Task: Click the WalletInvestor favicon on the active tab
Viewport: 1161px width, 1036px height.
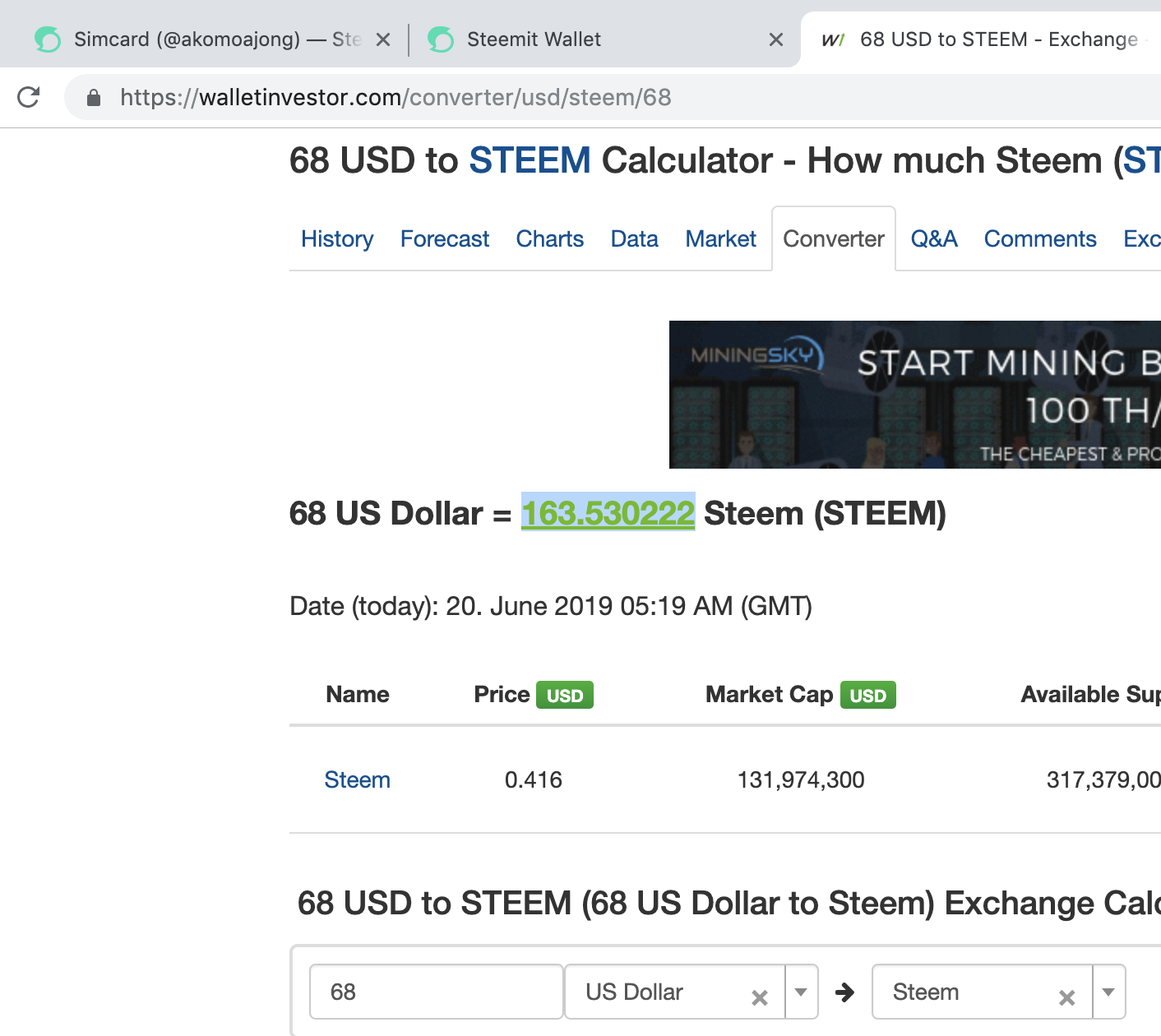Action: (x=833, y=39)
